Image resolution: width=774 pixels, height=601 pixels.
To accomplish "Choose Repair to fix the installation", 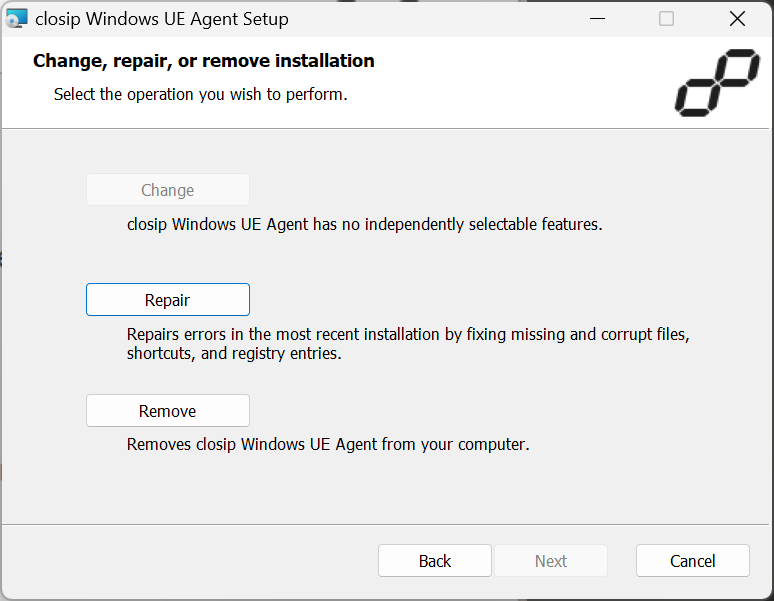I will pos(168,300).
